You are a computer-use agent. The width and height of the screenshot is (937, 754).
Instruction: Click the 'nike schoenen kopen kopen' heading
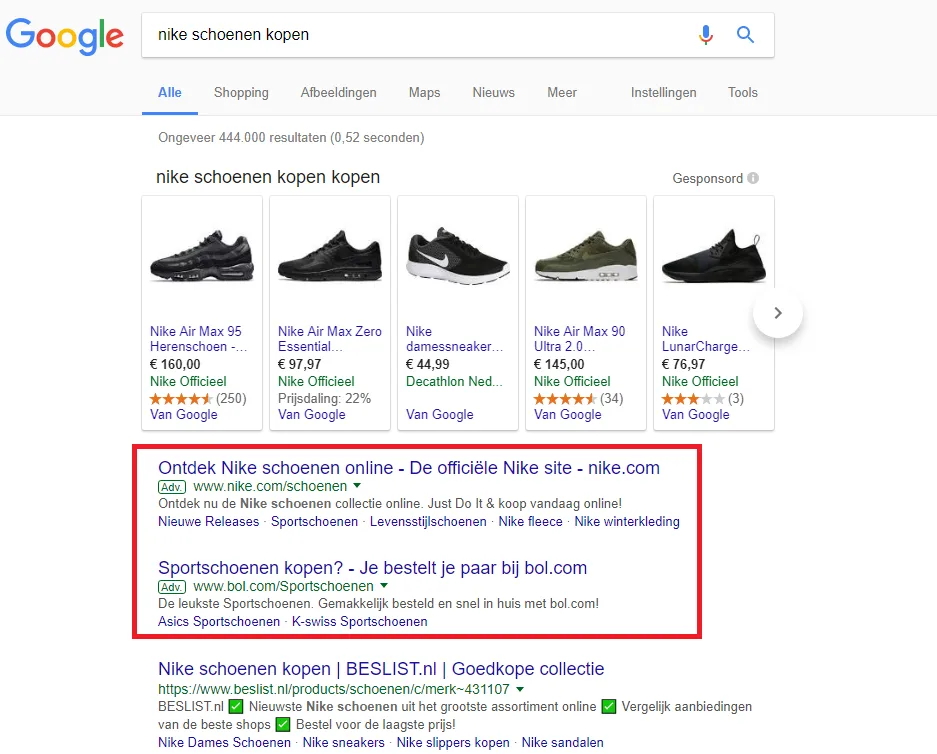pos(268,177)
